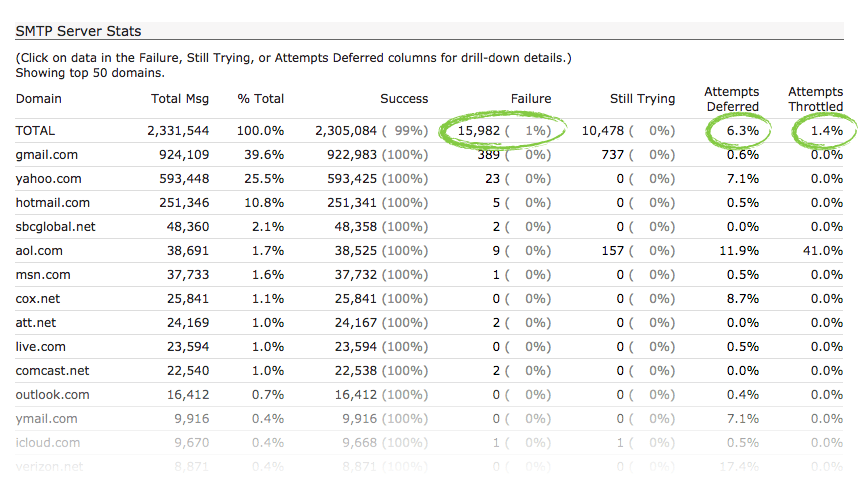Open gmail.com still trying count 737
The width and height of the screenshot is (858, 481).
pyautogui.click(x=613, y=155)
